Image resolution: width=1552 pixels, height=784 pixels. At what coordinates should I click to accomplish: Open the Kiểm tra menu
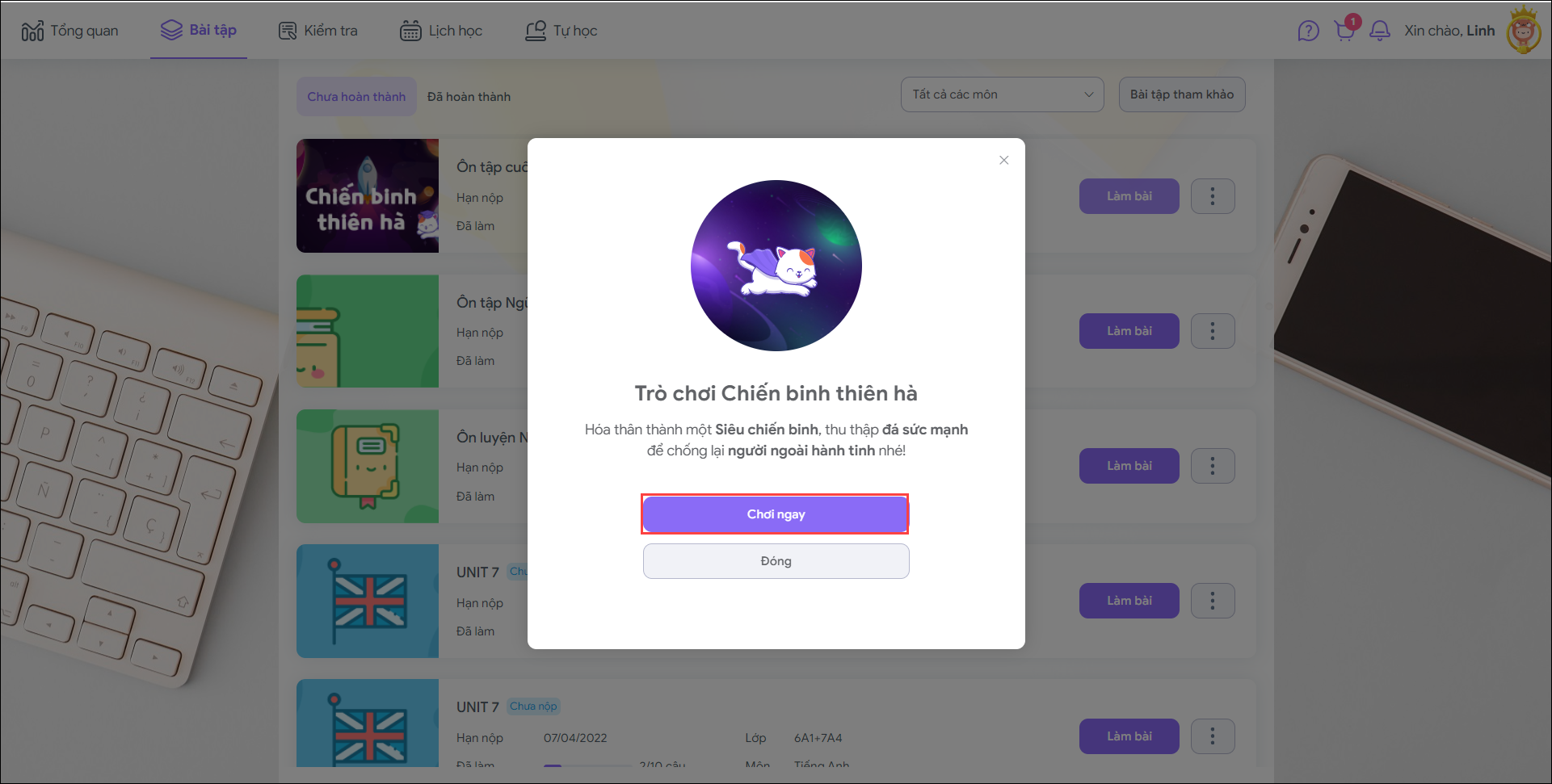[x=318, y=31]
